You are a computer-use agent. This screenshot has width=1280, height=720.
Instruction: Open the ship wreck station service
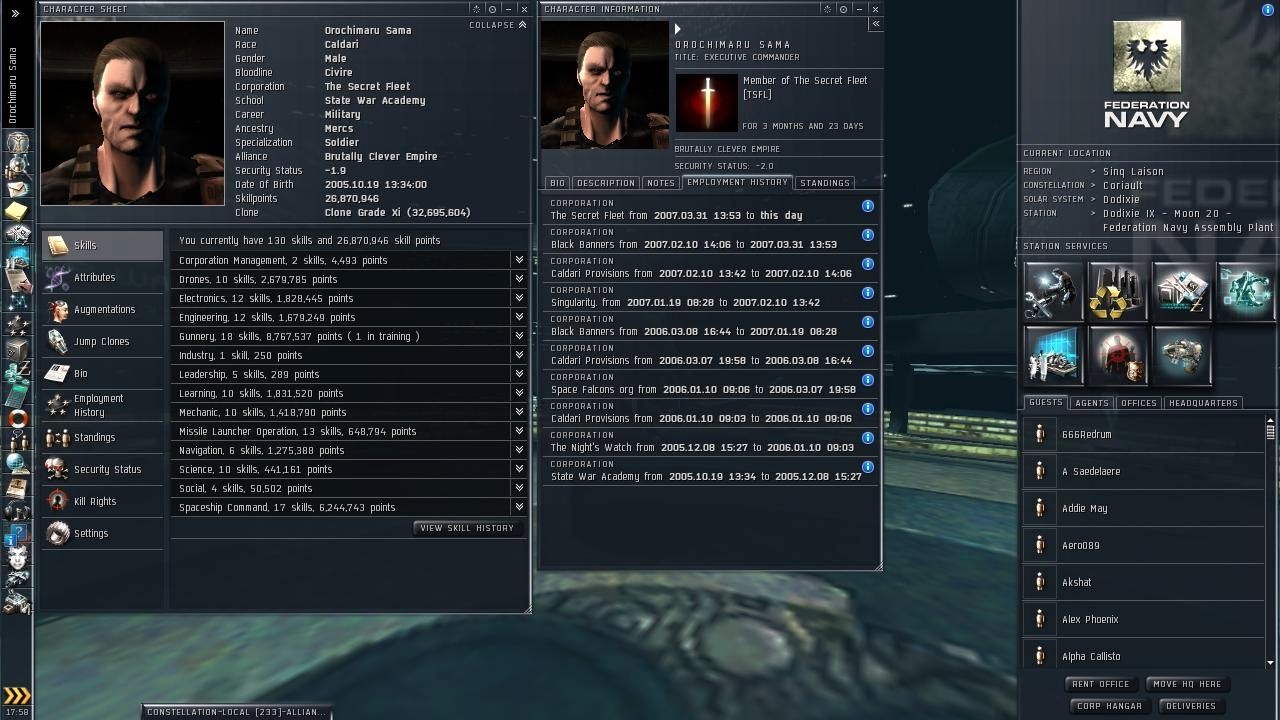point(1181,355)
